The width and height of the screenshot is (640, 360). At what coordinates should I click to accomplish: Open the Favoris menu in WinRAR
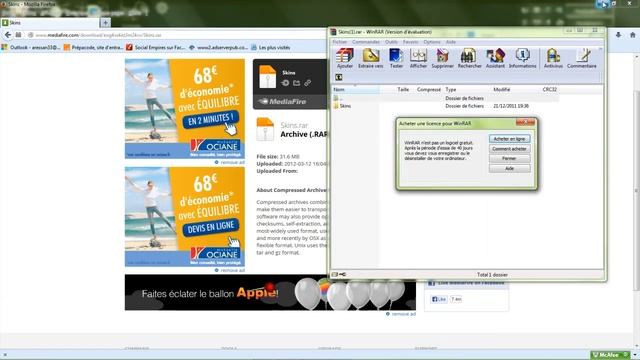pyautogui.click(x=411, y=42)
